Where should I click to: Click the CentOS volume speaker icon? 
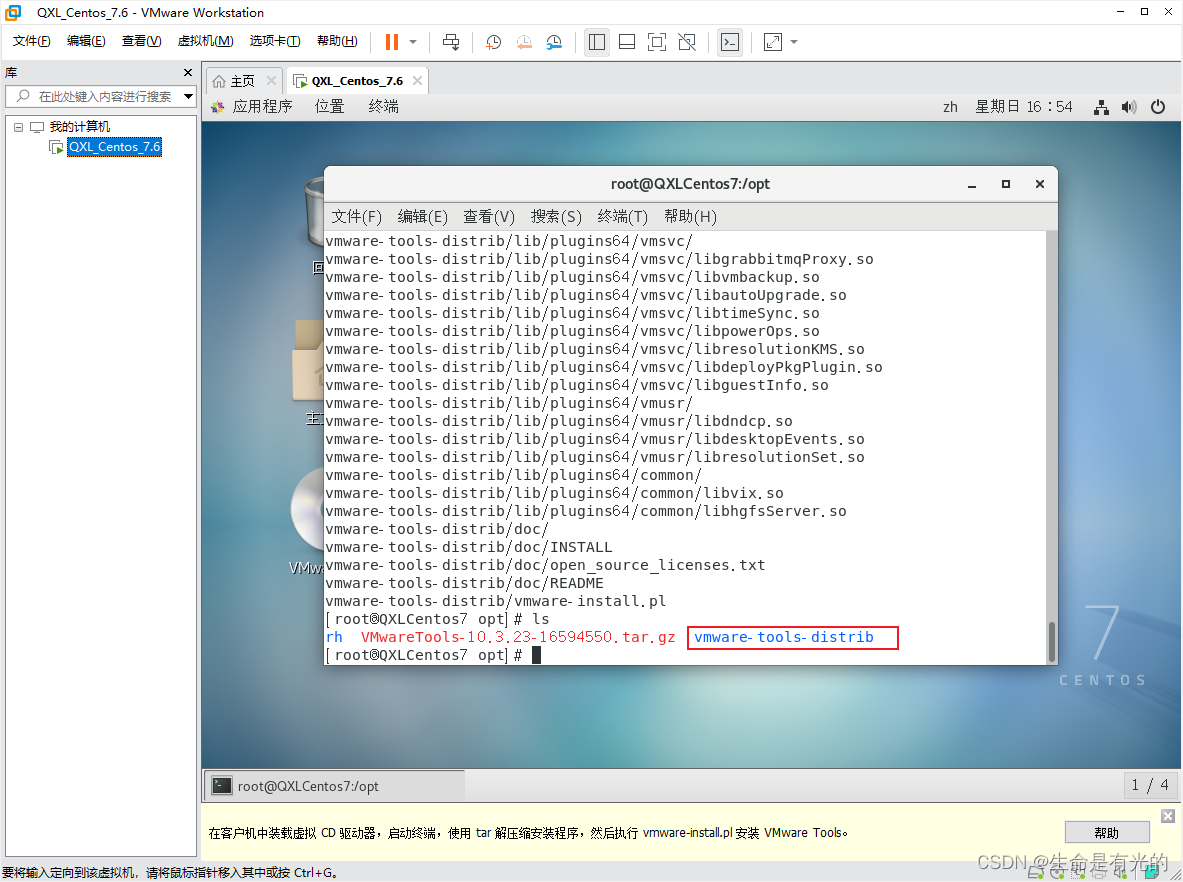pos(1129,107)
